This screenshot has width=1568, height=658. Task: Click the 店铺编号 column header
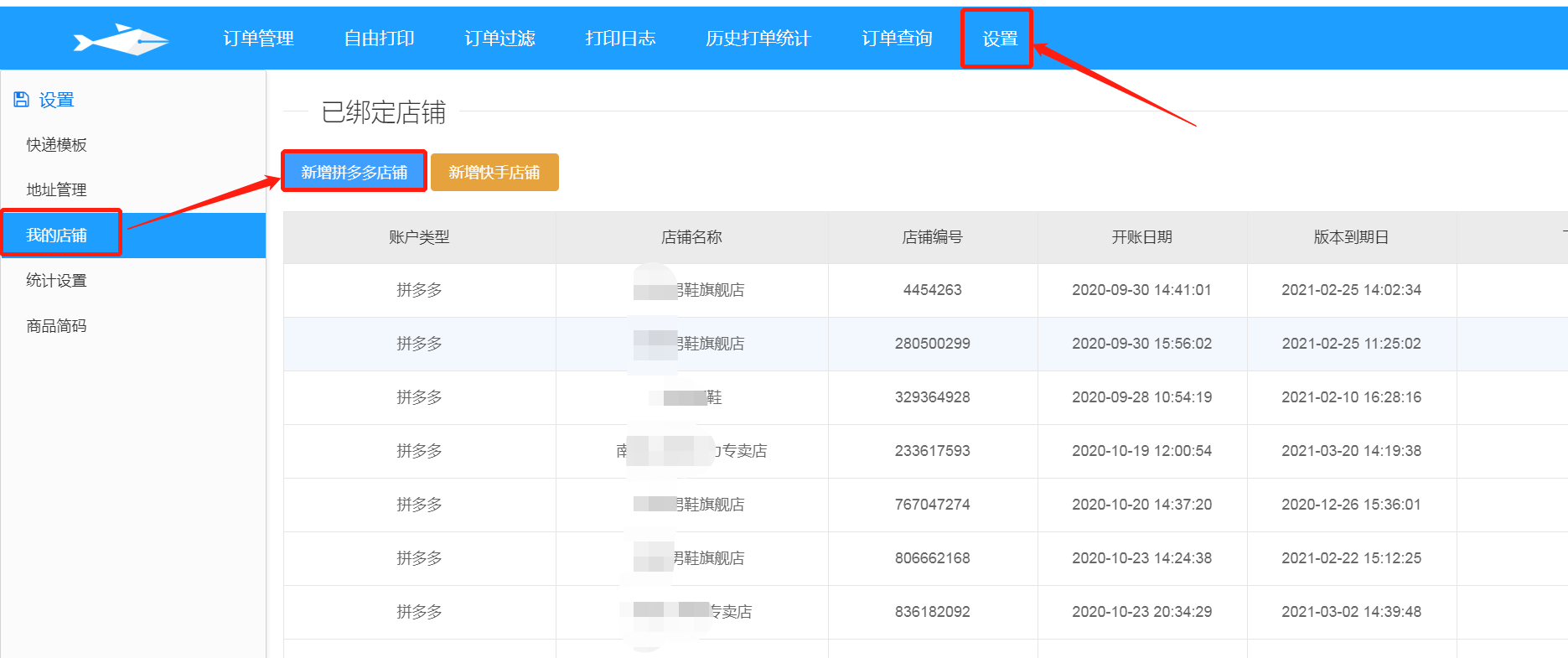pos(932,237)
